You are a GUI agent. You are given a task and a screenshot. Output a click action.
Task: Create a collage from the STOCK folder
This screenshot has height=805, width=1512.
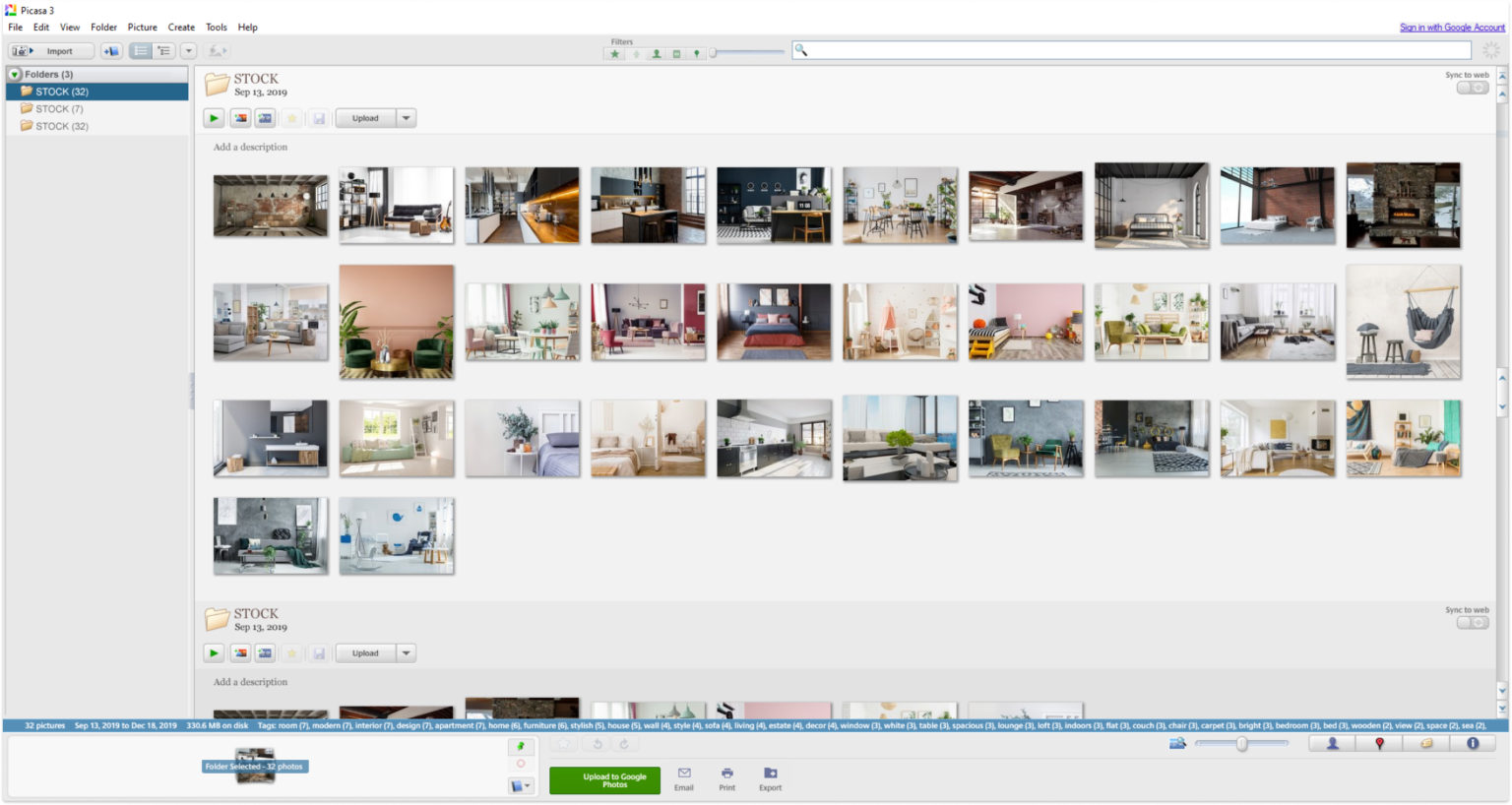click(240, 118)
